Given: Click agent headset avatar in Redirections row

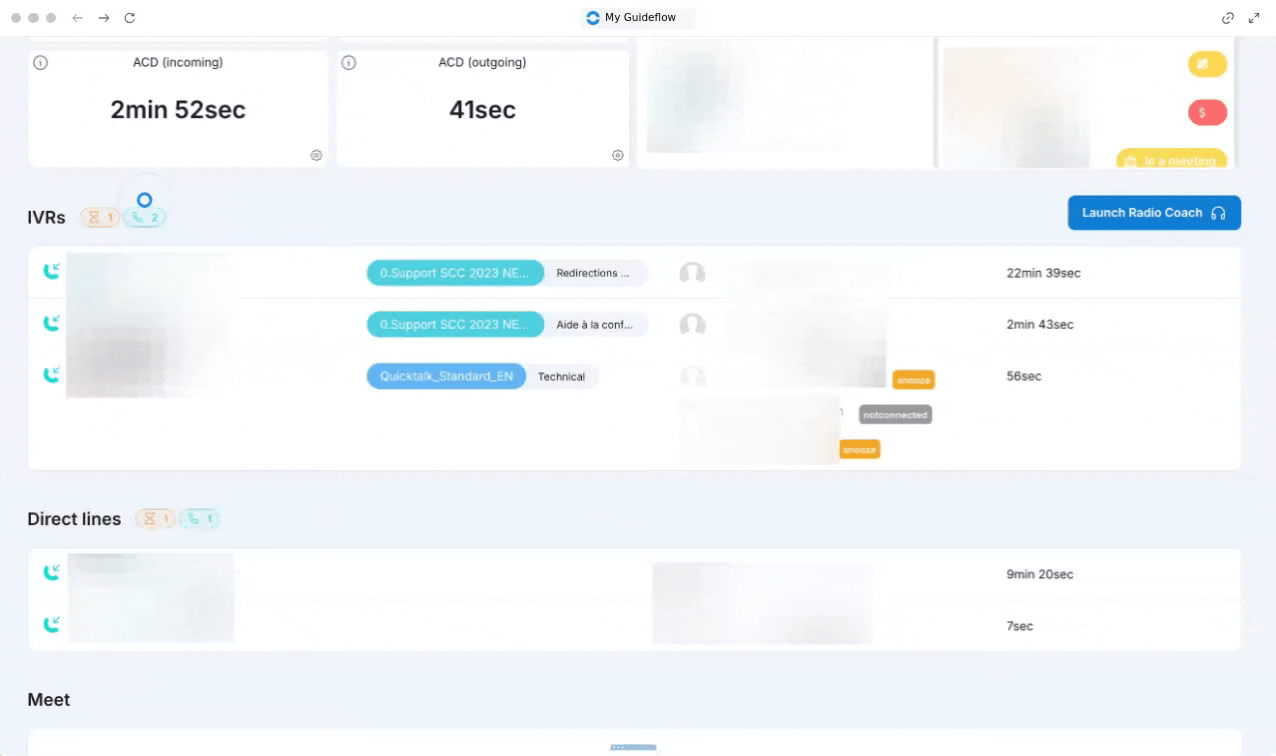Looking at the screenshot, I should pyautogui.click(x=692, y=273).
